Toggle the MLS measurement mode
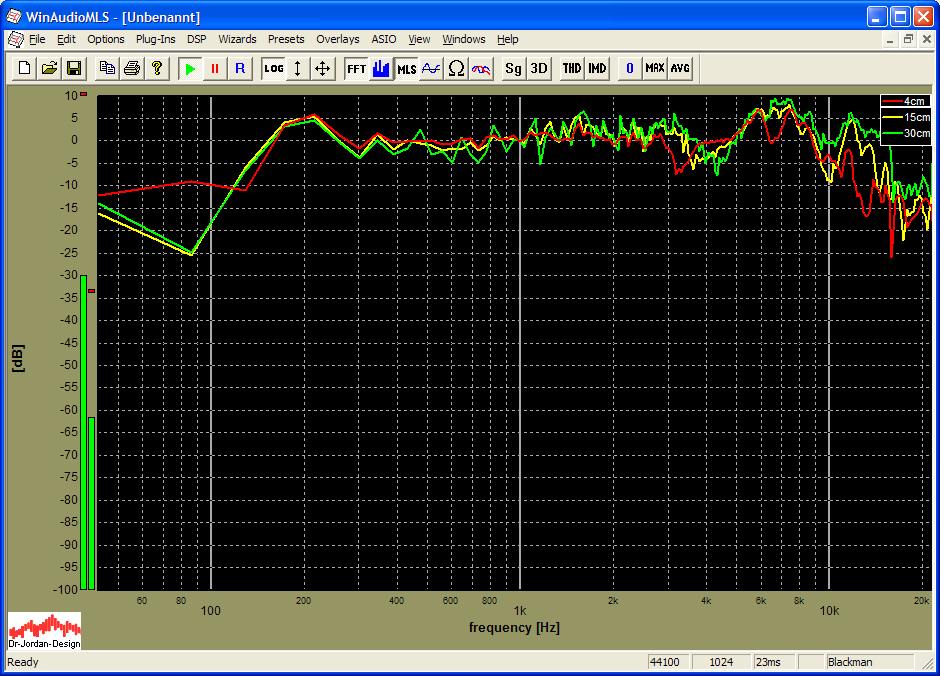 coord(406,68)
